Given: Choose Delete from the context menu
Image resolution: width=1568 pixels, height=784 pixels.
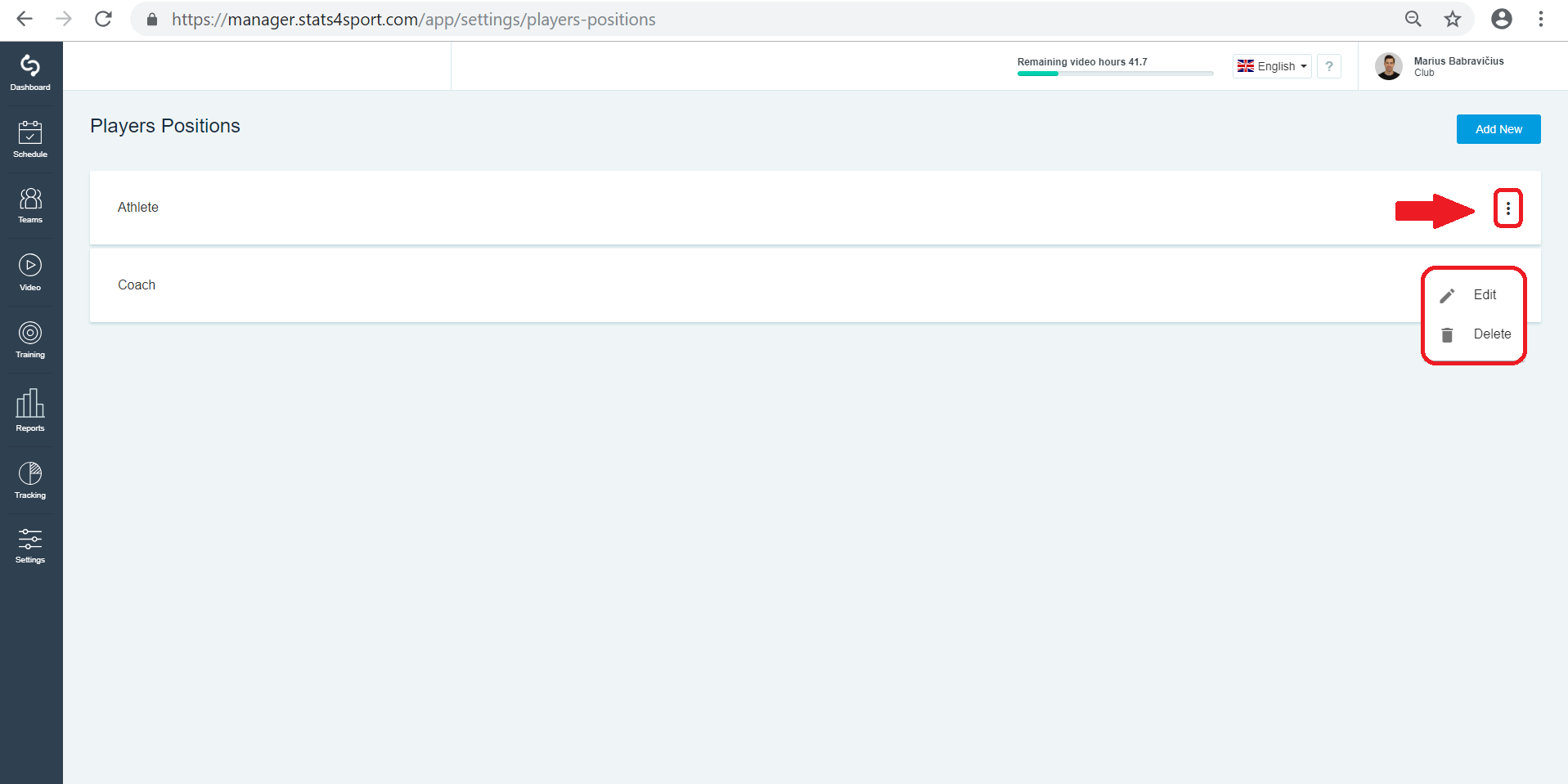Looking at the screenshot, I should [1474, 334].
